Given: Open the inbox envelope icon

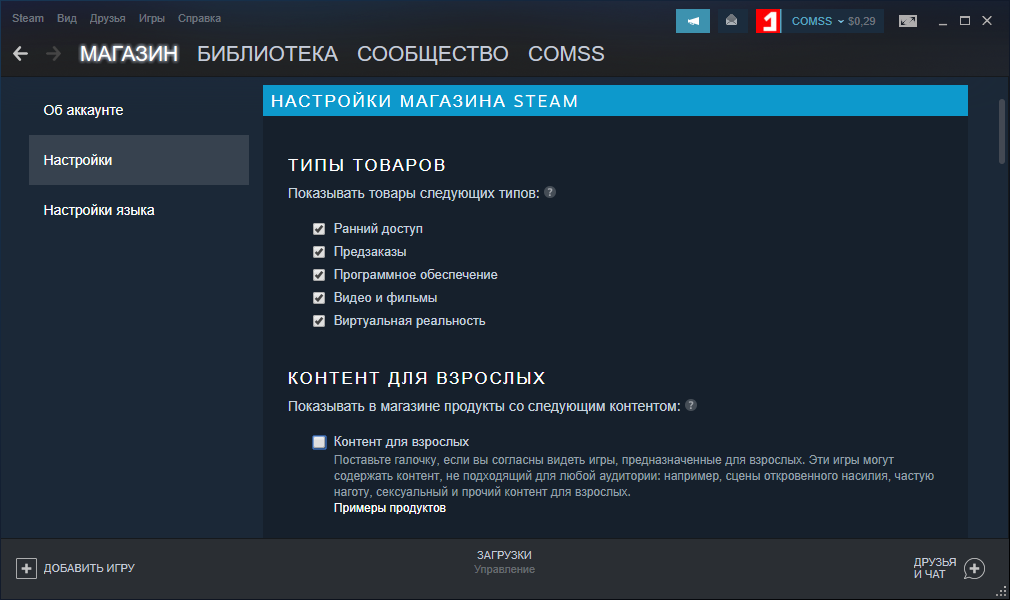Looking at the screenshot, I should (x=731, y=21).
